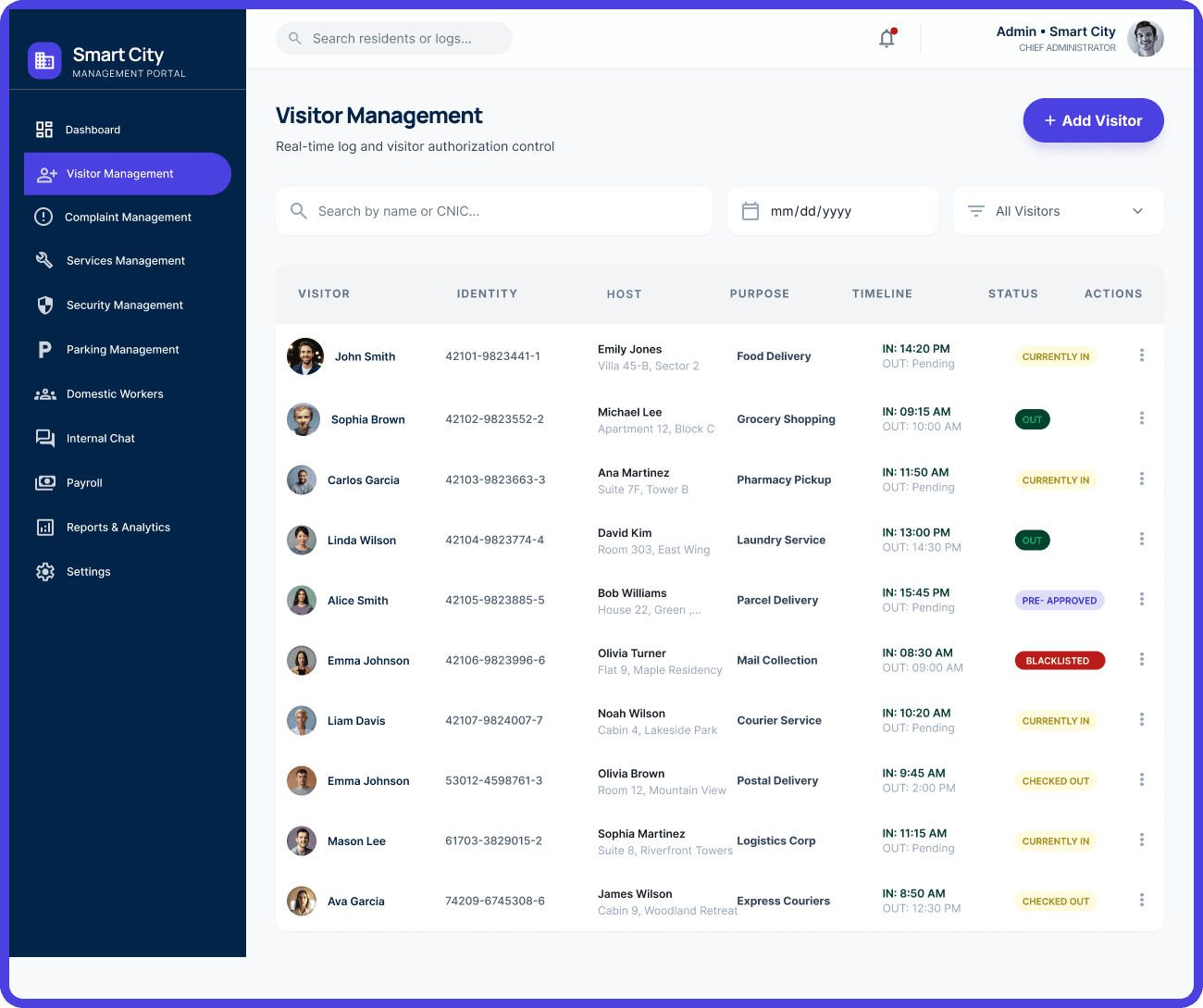Image resolution: width=1203 pixels, height=1008 pixels.
Task: Click the Linda Wilson visitor name
Action: point(362,541)
